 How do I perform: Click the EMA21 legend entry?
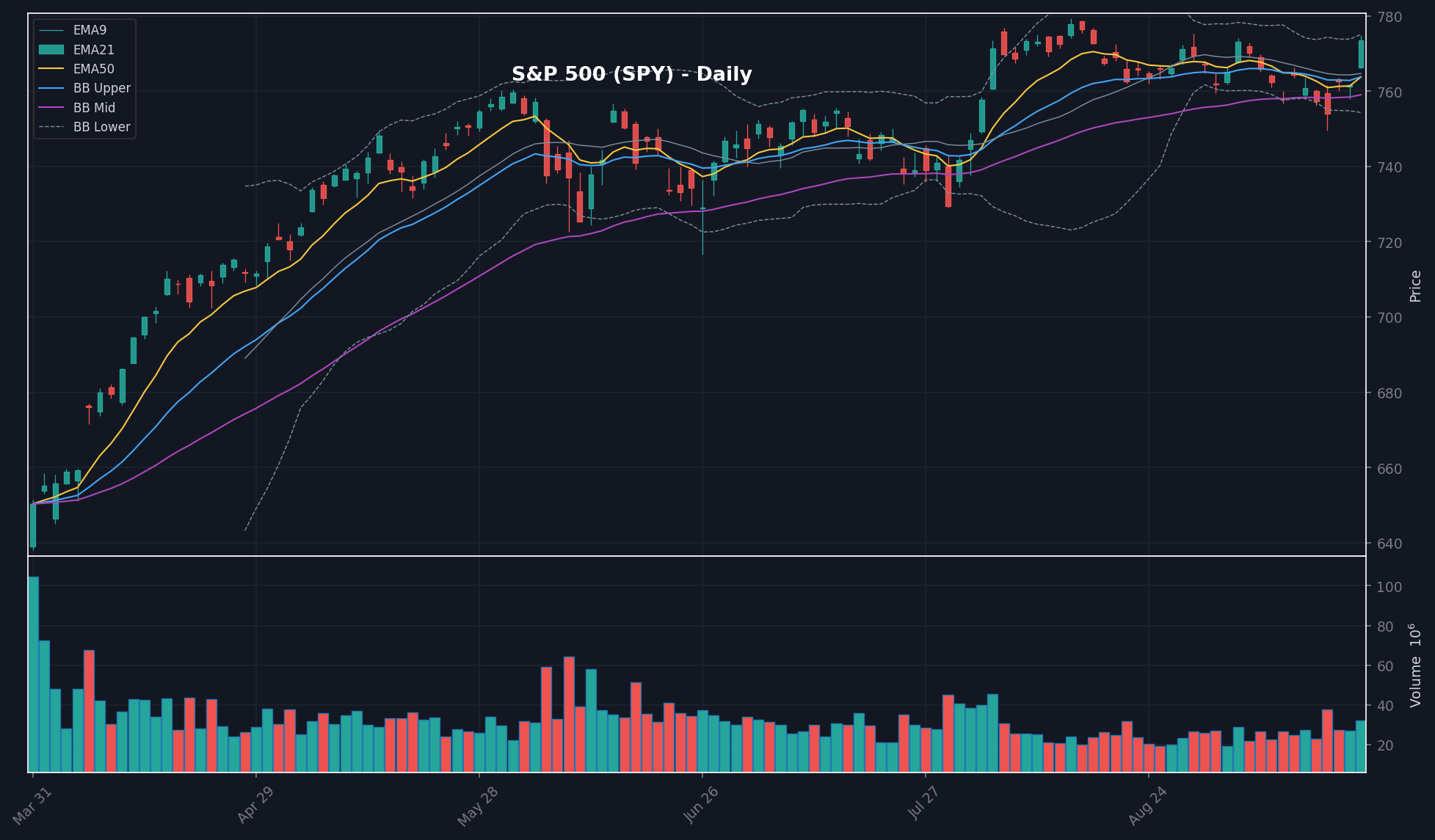tap(76, 50)
